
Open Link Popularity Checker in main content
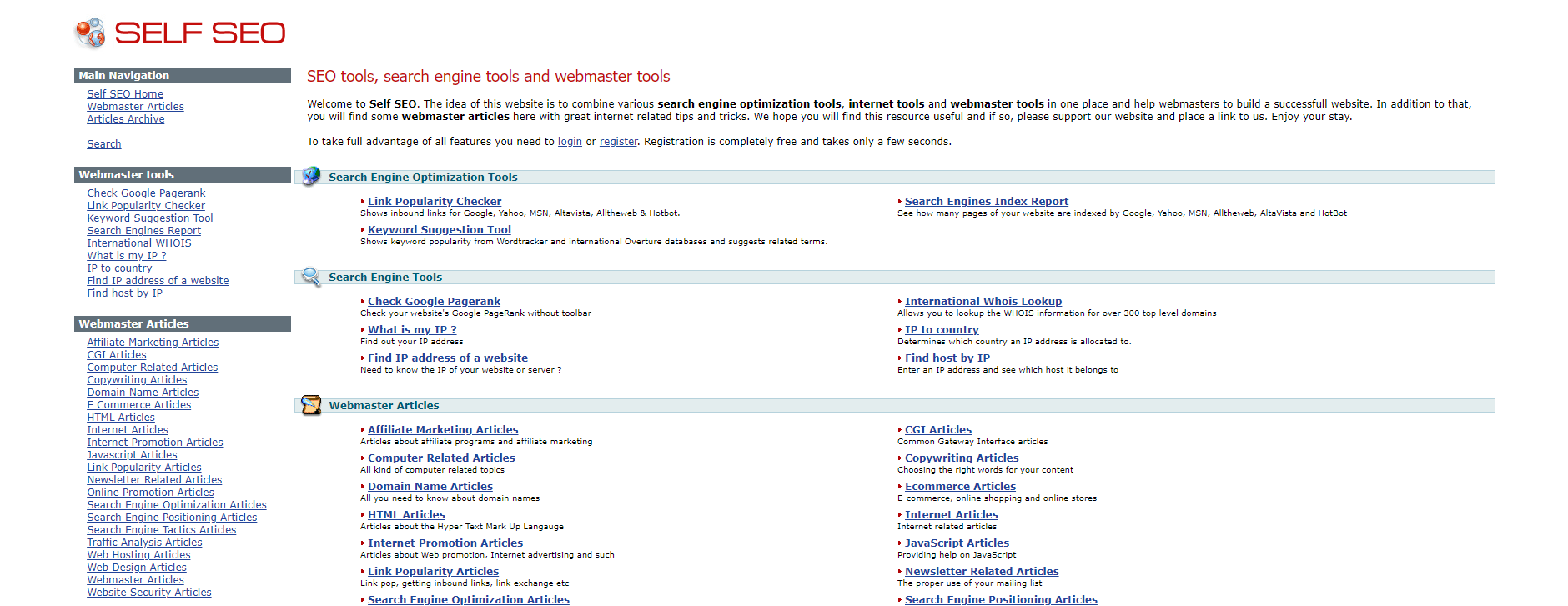pyautogui.click(x=435, y=202)
